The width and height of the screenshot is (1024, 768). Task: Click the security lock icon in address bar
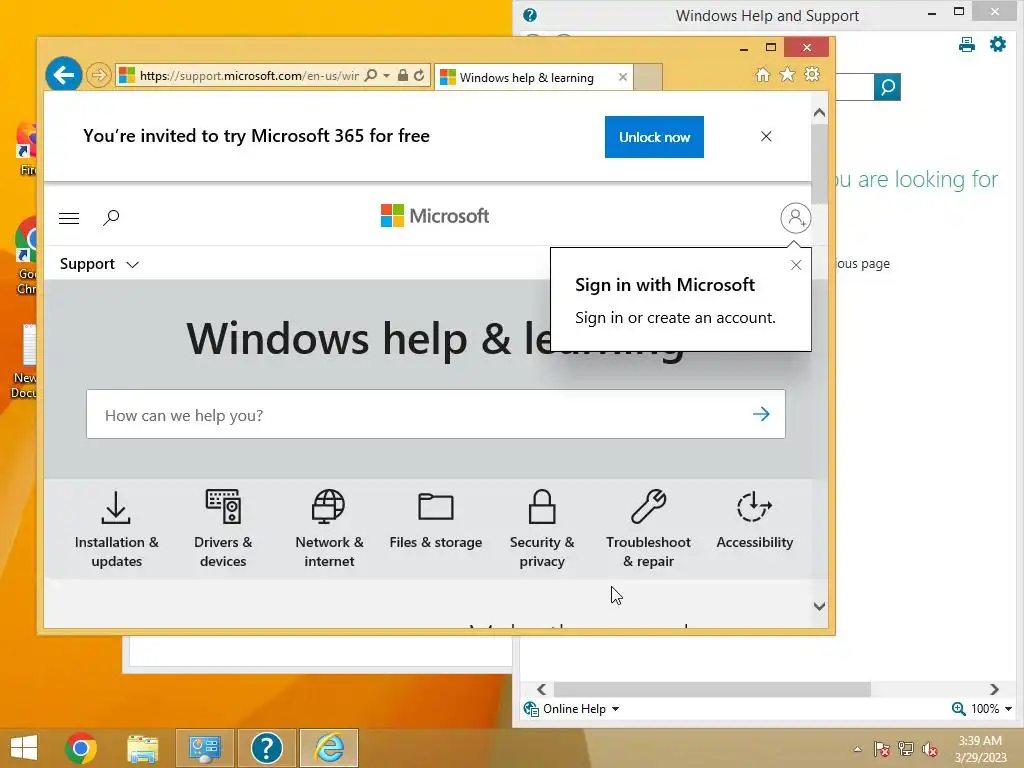tap(403, 76)
